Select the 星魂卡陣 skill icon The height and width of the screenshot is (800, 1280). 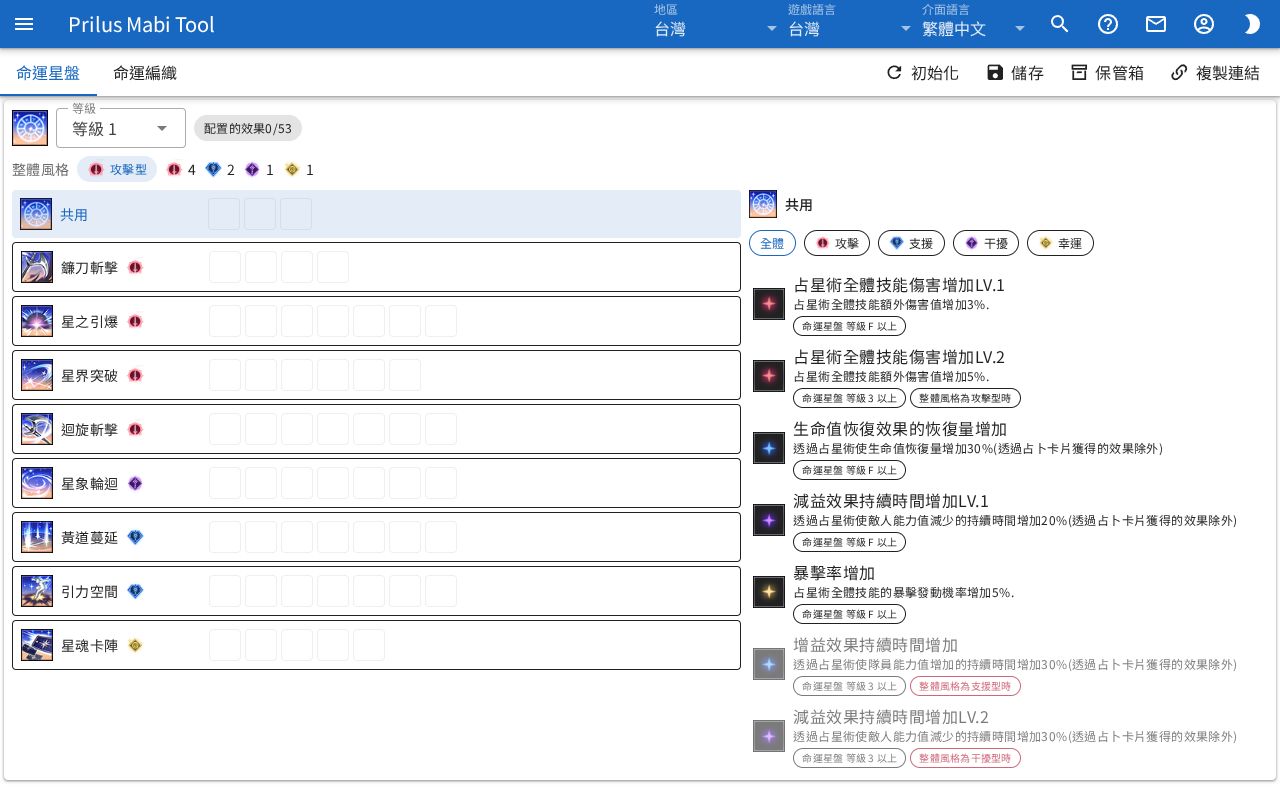(x=37, y=646)
